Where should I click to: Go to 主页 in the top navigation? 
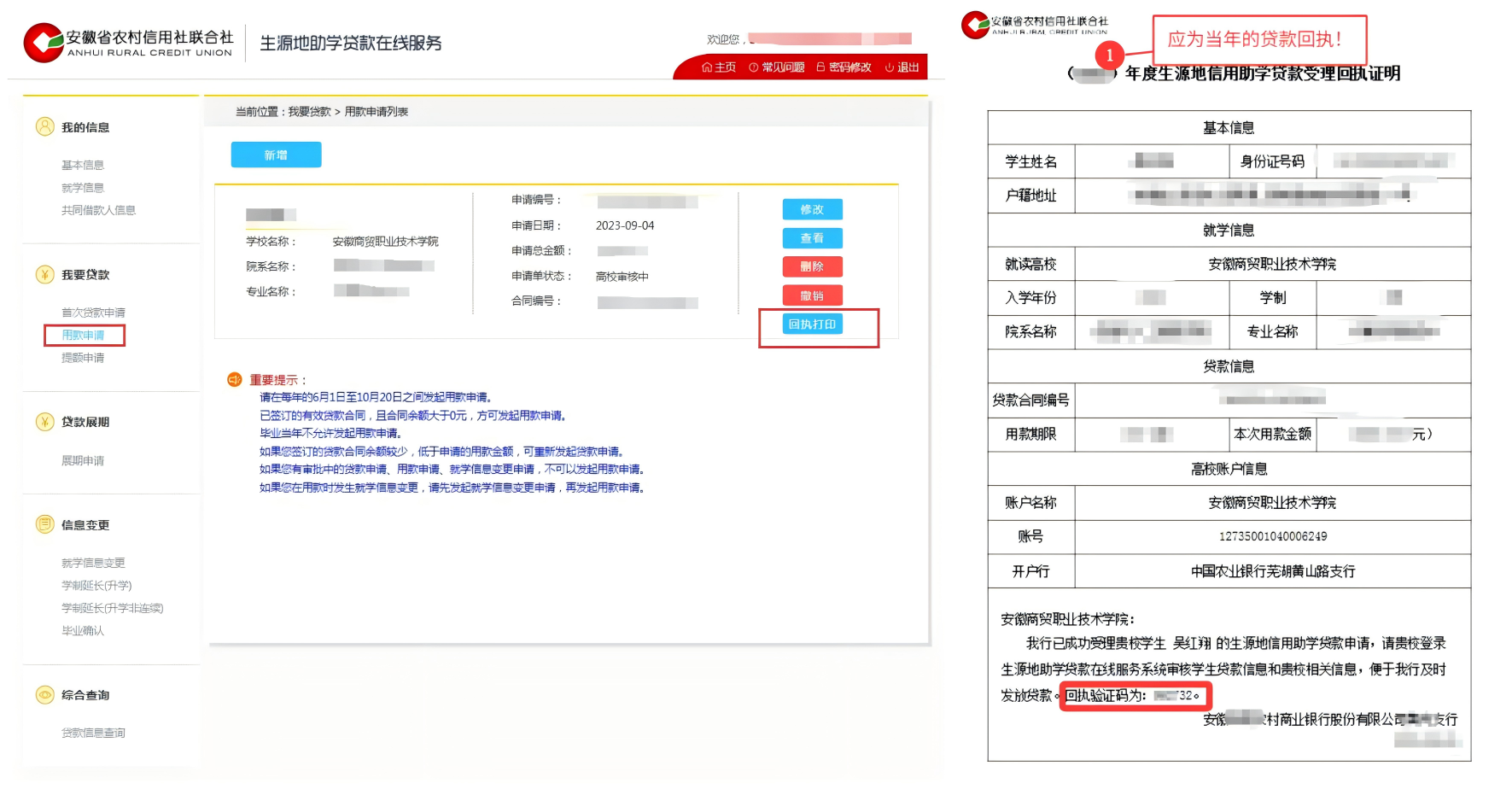click(x=719, y=67)
